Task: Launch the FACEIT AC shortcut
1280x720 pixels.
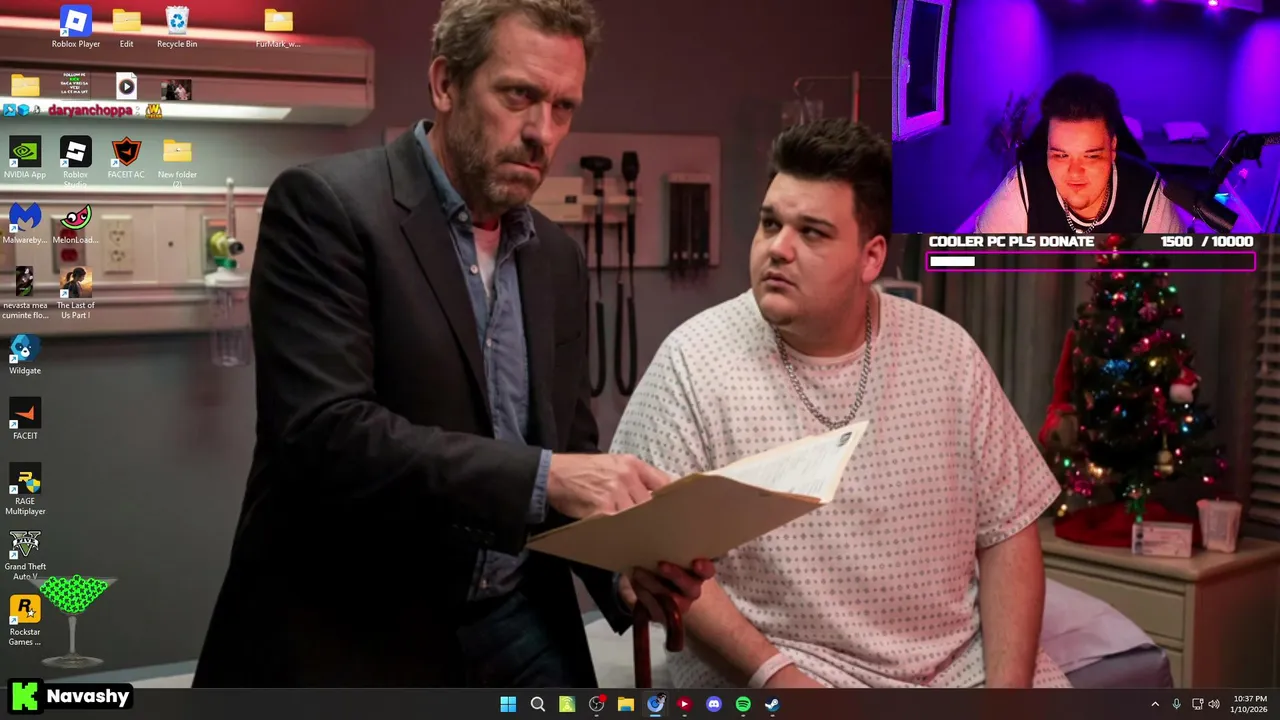Action: click(126, 158)
